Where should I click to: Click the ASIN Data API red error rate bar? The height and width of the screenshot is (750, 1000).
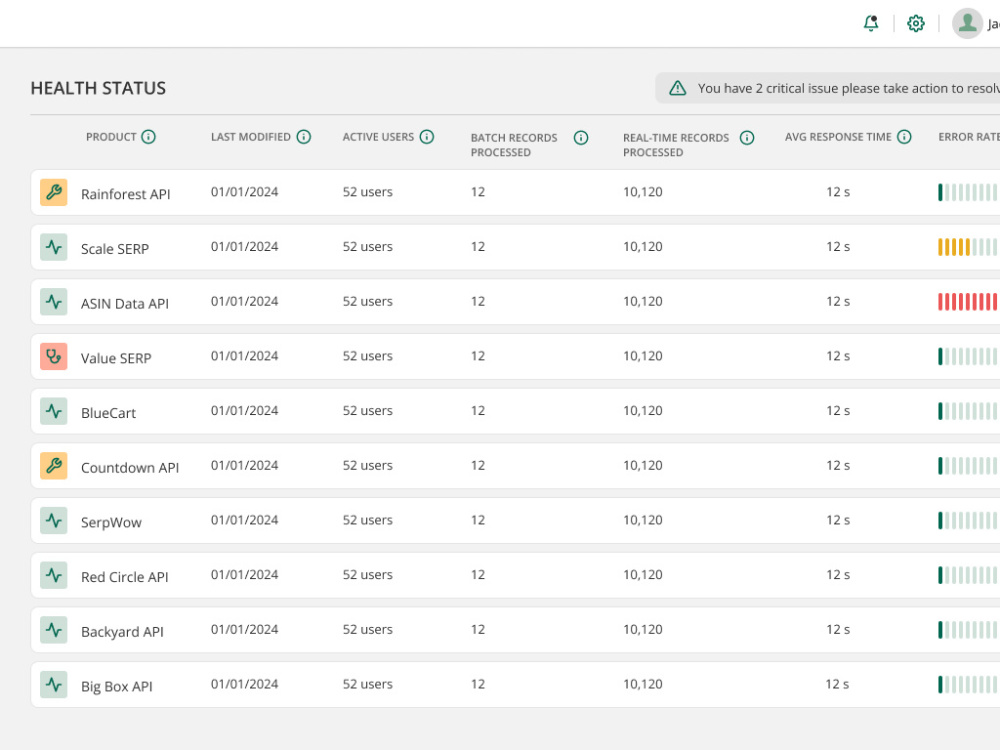[968, 302]
